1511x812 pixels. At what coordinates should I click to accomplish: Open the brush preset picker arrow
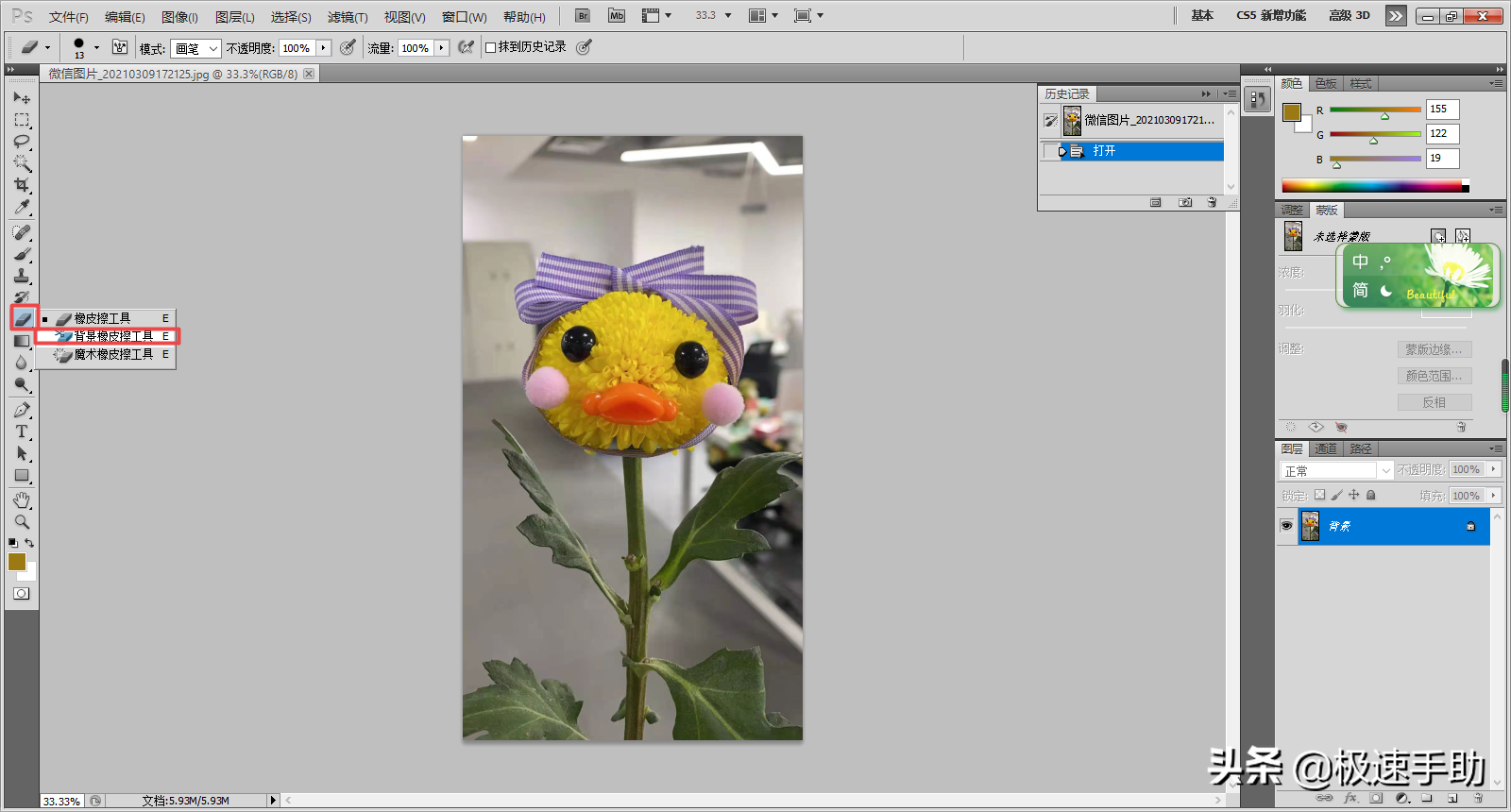(x=96, y=47)
